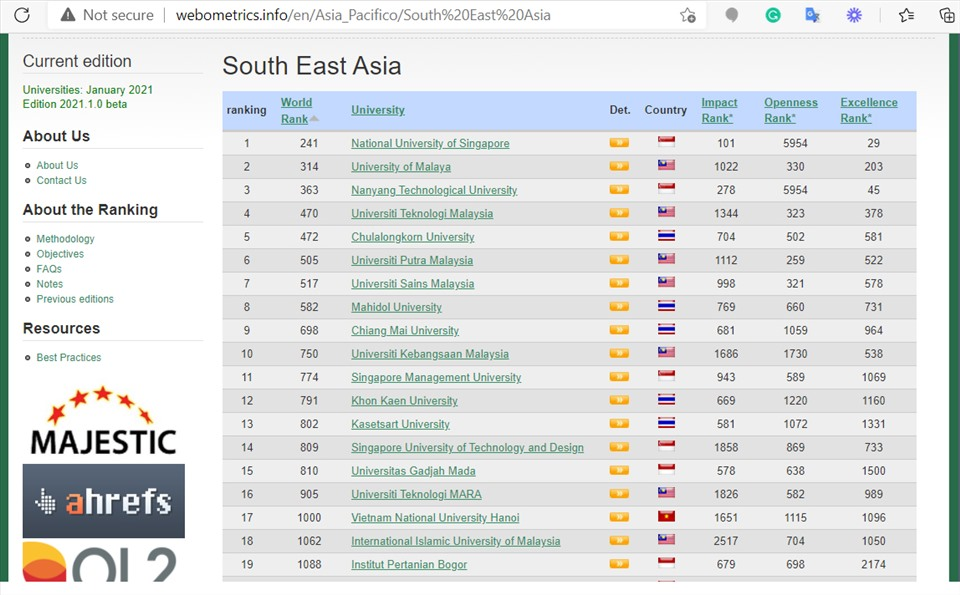Click Universities: January 2021 edition text
Image resolution: width=960 pixels, height=595 pixels.
pos(88,90)
